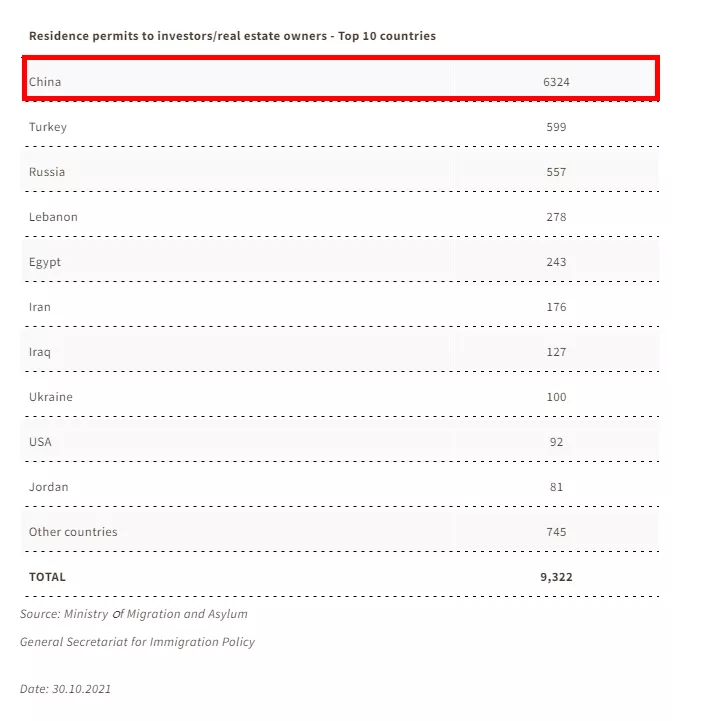The width and height of the screenshot is (701, 721).
Task: Select the 100 value for Ukraine
Action: [556, 397]
